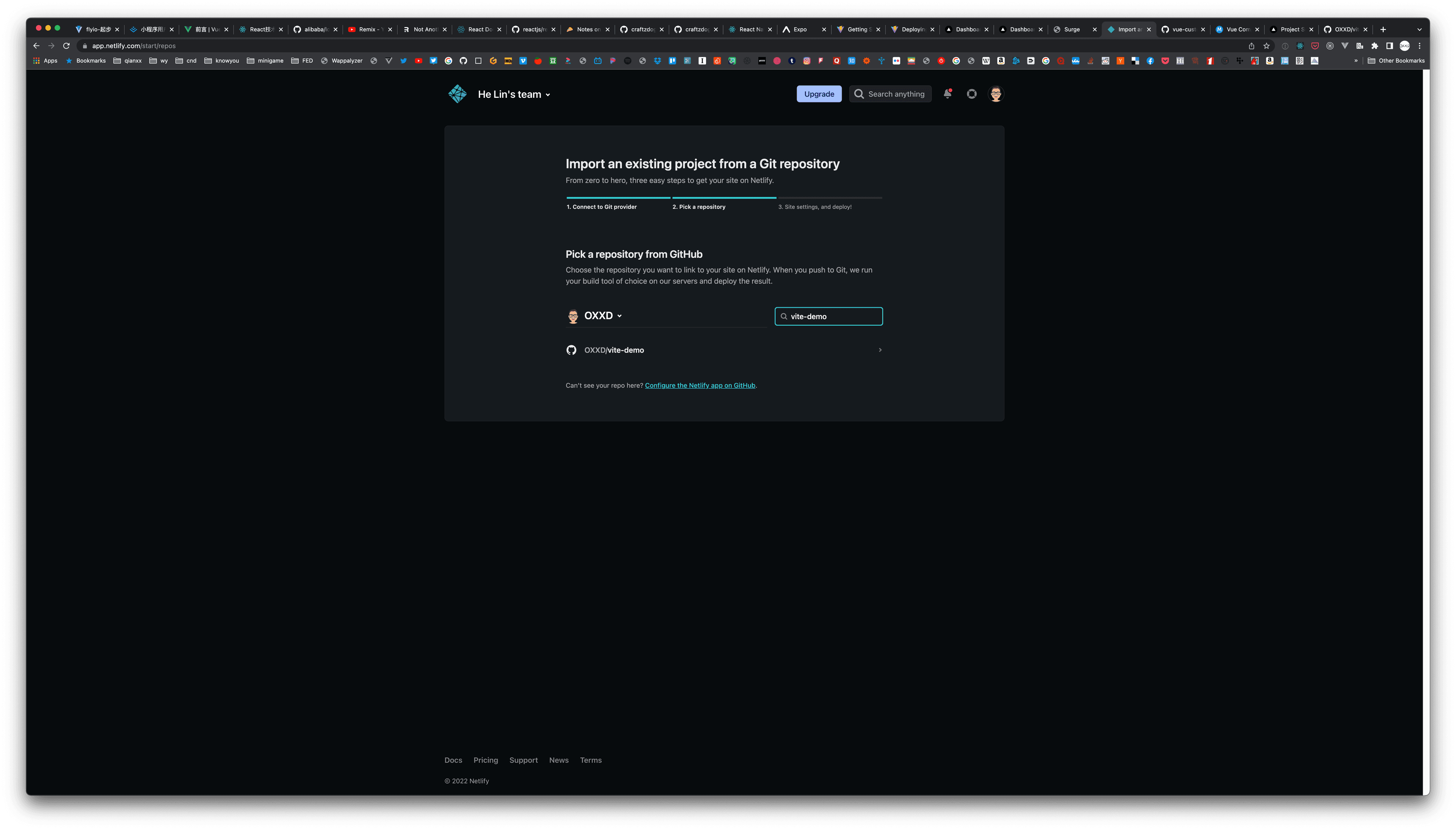Click the vite-demo repository search field
The width and height of the screenshot is (1456, 830).
point(828,316)
